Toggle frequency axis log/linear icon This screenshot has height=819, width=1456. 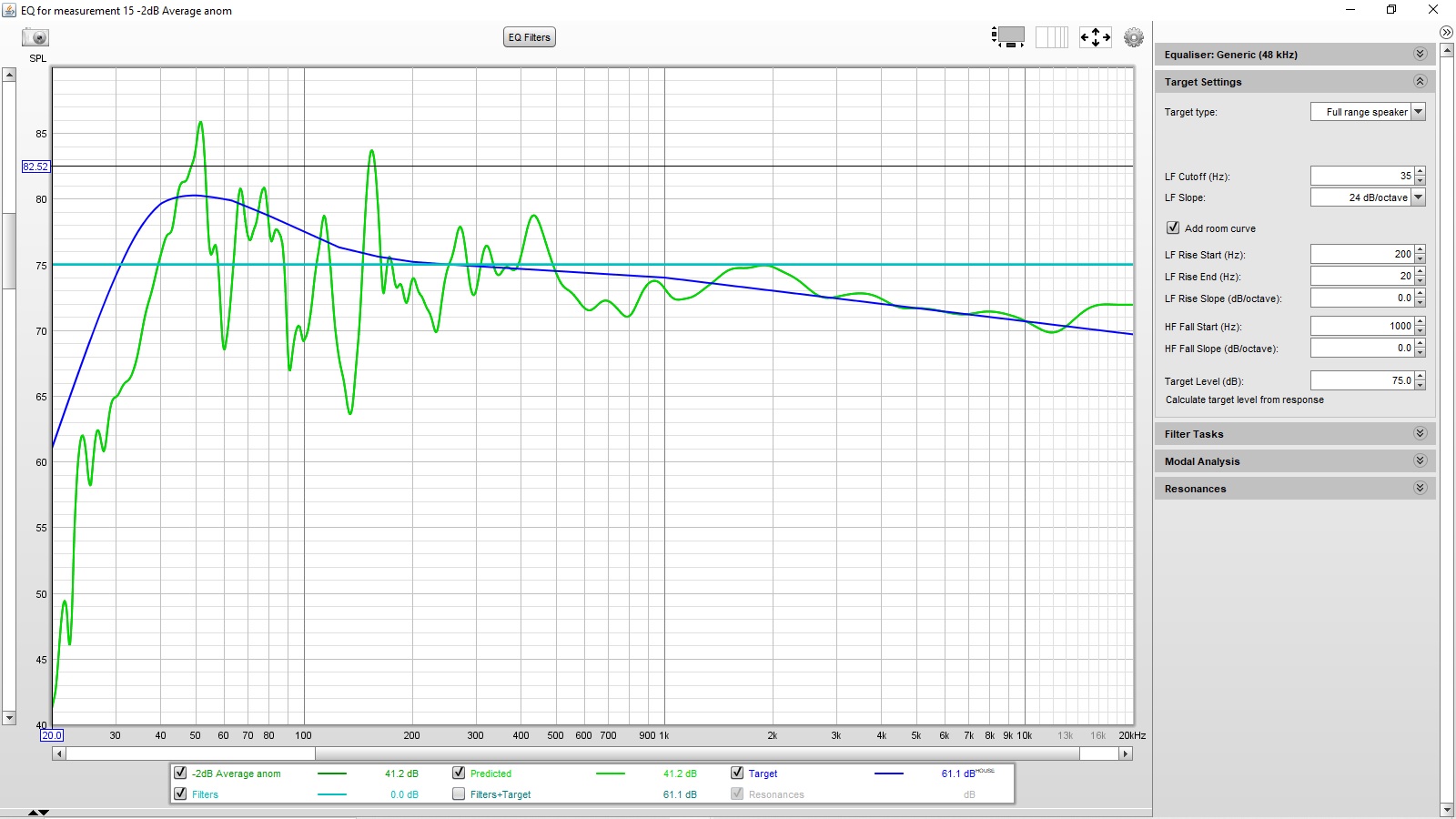(x=1052, y=37)
